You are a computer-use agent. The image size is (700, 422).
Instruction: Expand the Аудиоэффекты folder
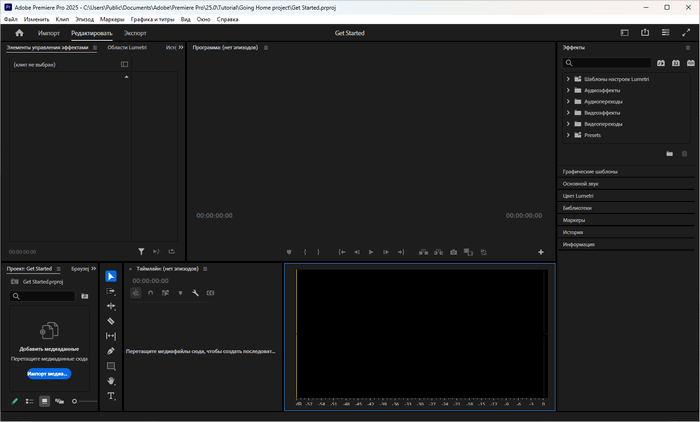click(568, 90)
